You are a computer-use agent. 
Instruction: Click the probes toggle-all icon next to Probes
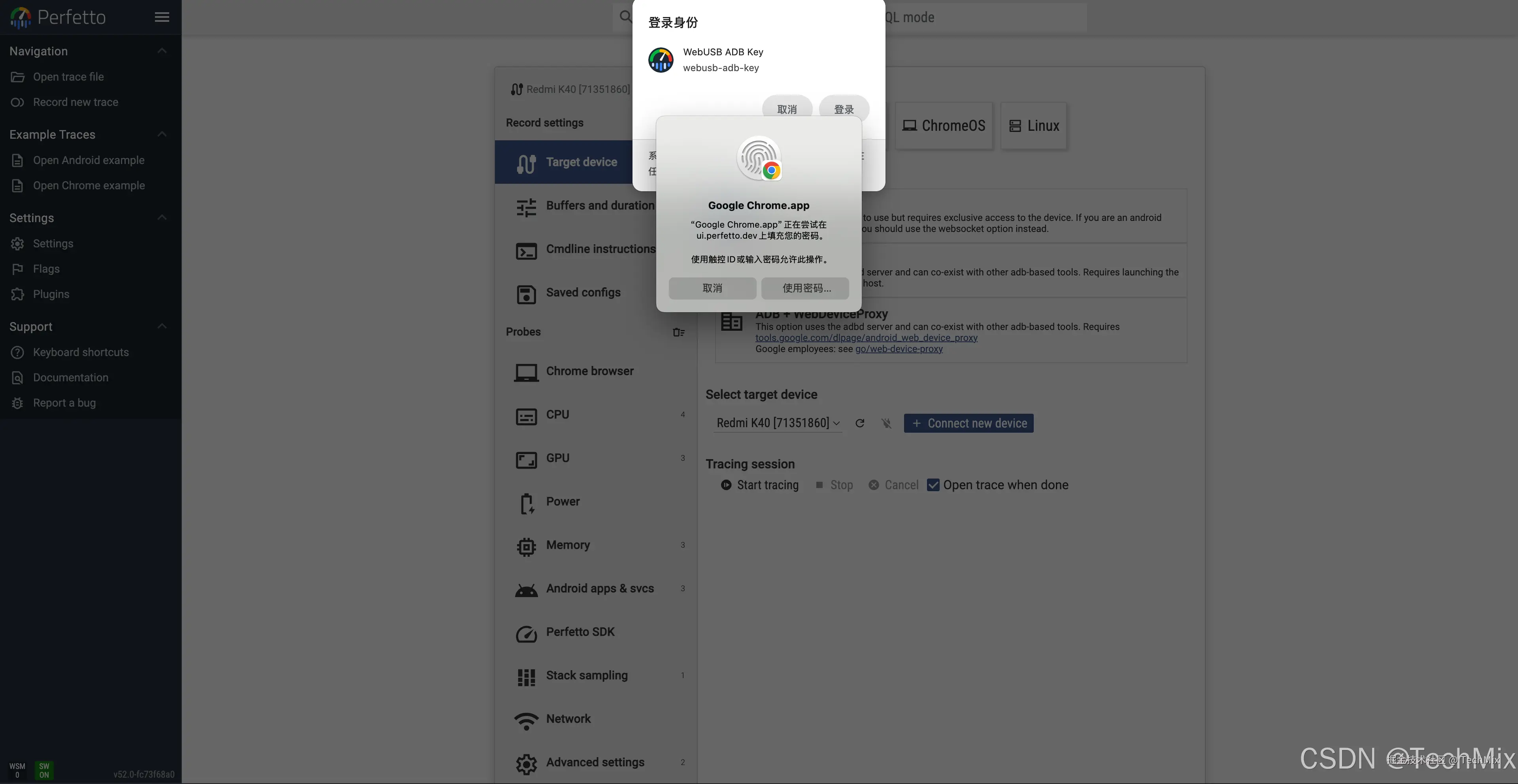pos(678,332)
